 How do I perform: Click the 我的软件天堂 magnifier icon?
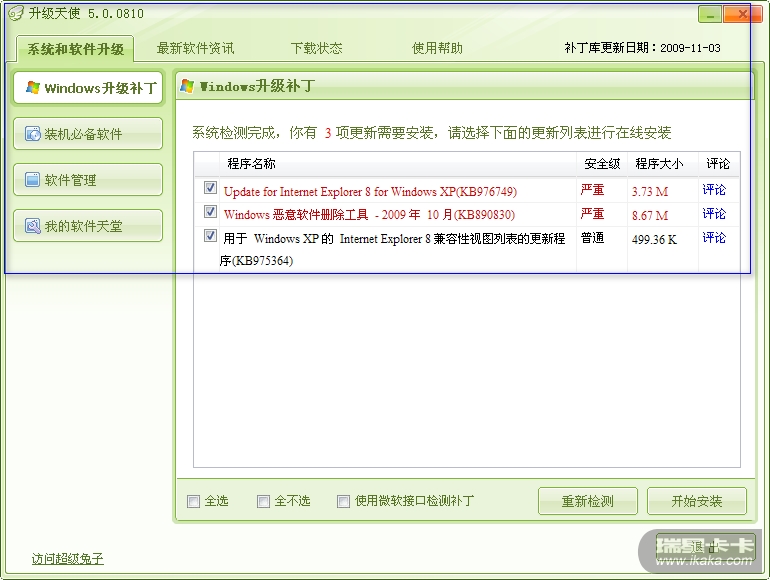pyautogui.click(x=33, y=226)
